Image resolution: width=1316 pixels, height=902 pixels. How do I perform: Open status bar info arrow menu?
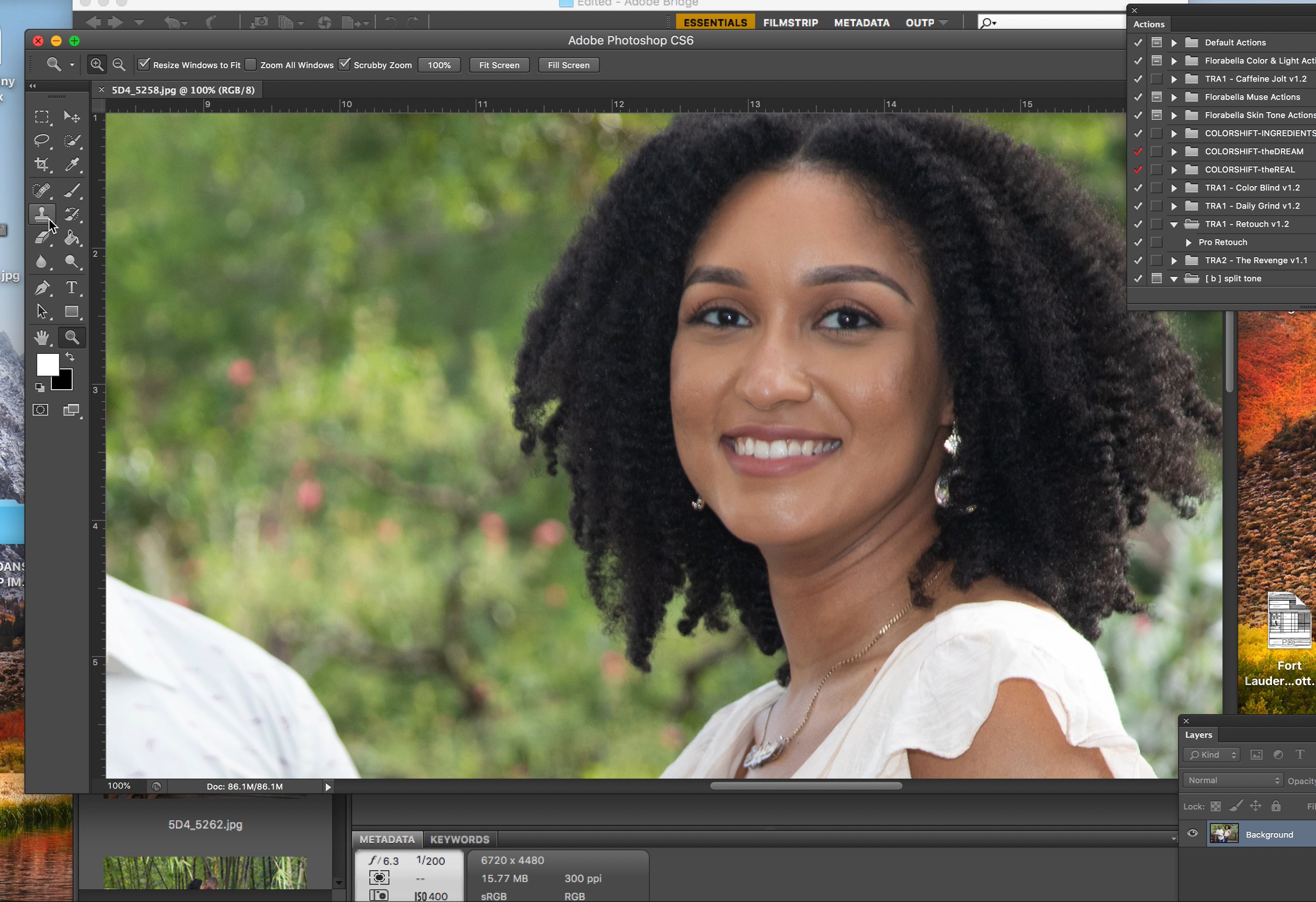click(328, 786)
